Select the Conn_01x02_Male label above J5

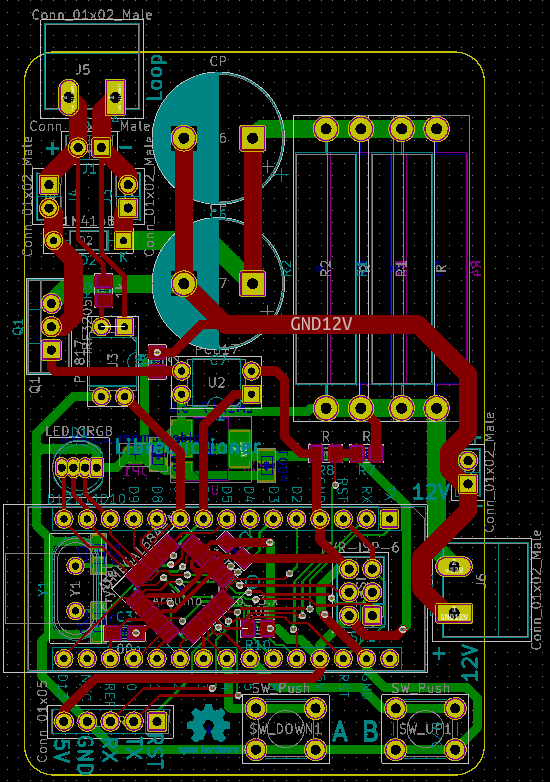click(x=92, y=14)
